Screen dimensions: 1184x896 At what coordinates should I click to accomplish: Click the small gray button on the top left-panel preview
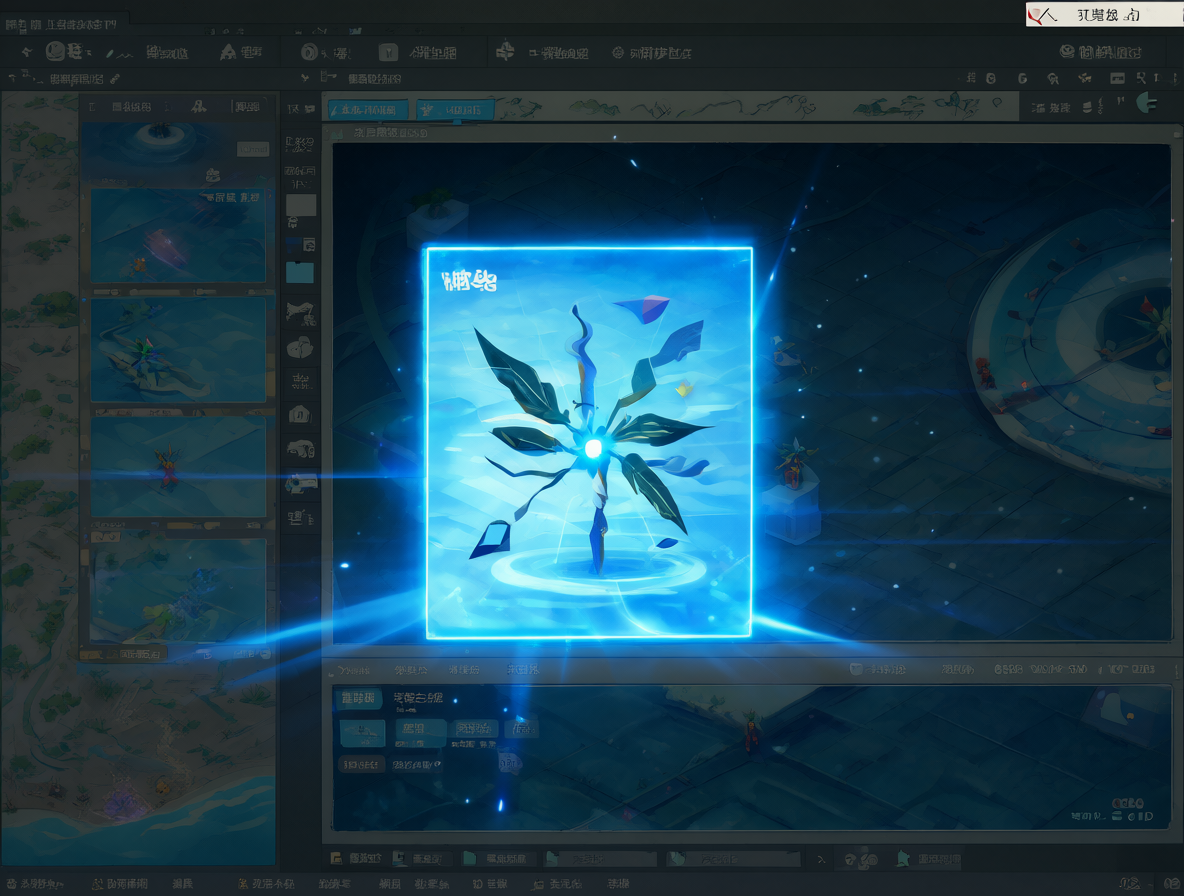(253, 149)
